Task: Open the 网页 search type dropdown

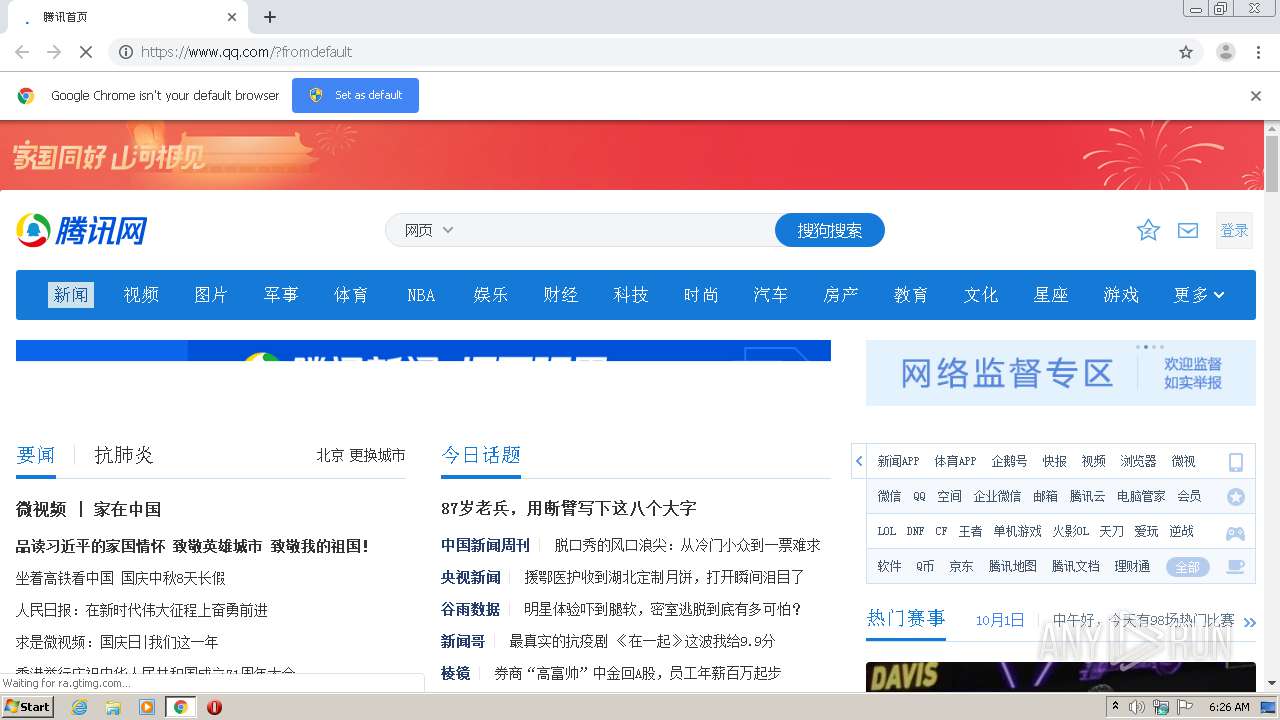Action: (428, 230)
